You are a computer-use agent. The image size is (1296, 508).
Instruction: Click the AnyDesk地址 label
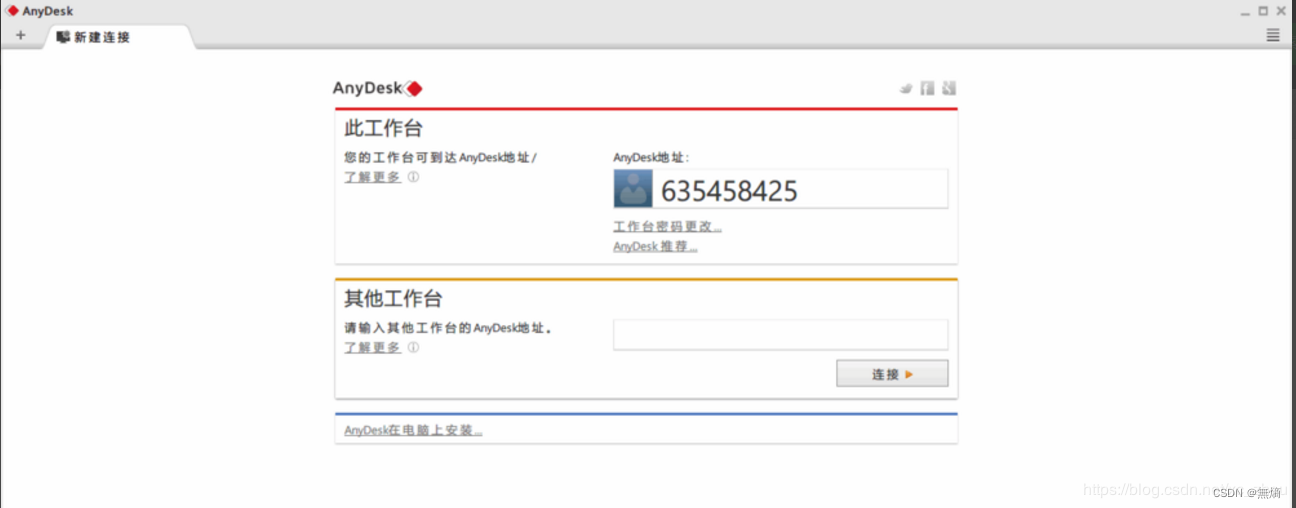tap(651, 157)
